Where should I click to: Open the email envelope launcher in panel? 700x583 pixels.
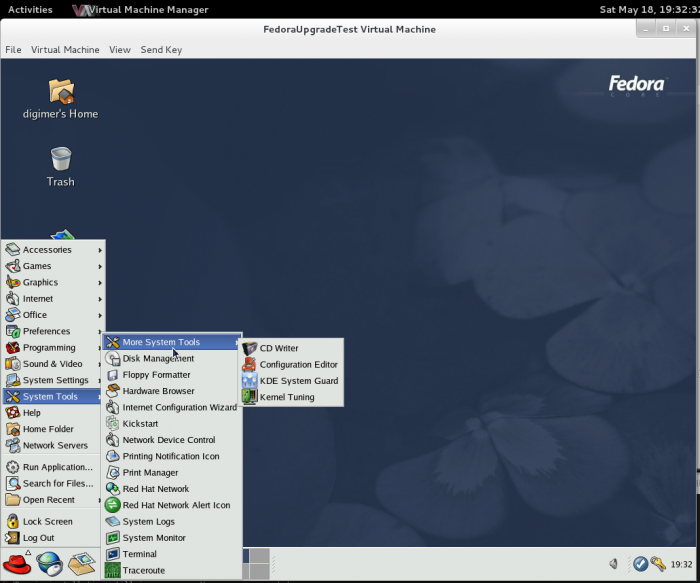pos(81,565)
